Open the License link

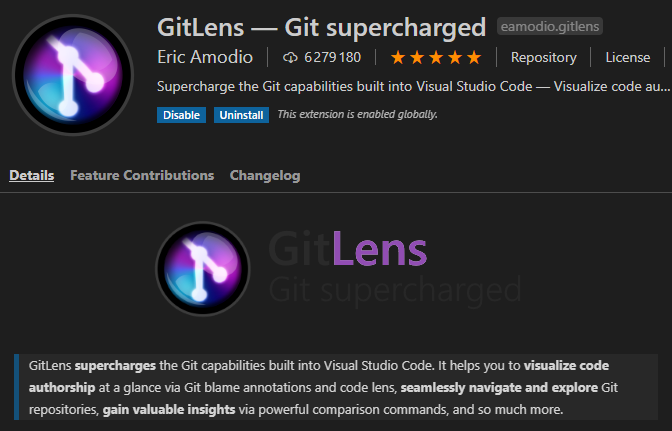point(627,57)
